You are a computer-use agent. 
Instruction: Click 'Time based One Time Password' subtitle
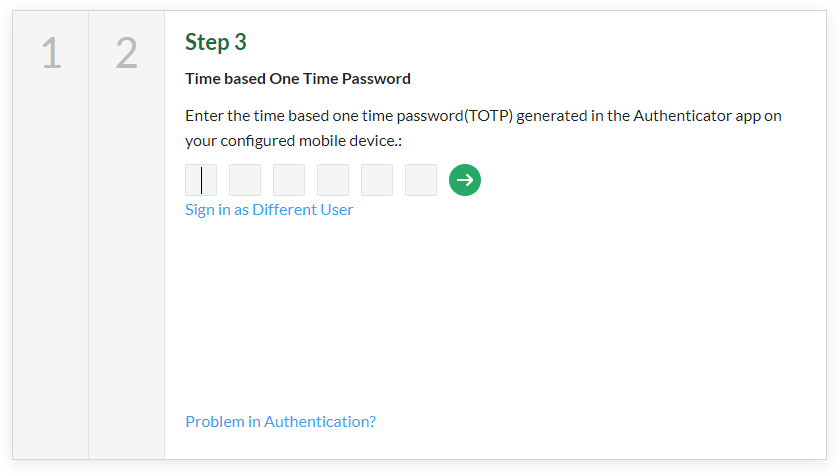(x=298, y=78)
